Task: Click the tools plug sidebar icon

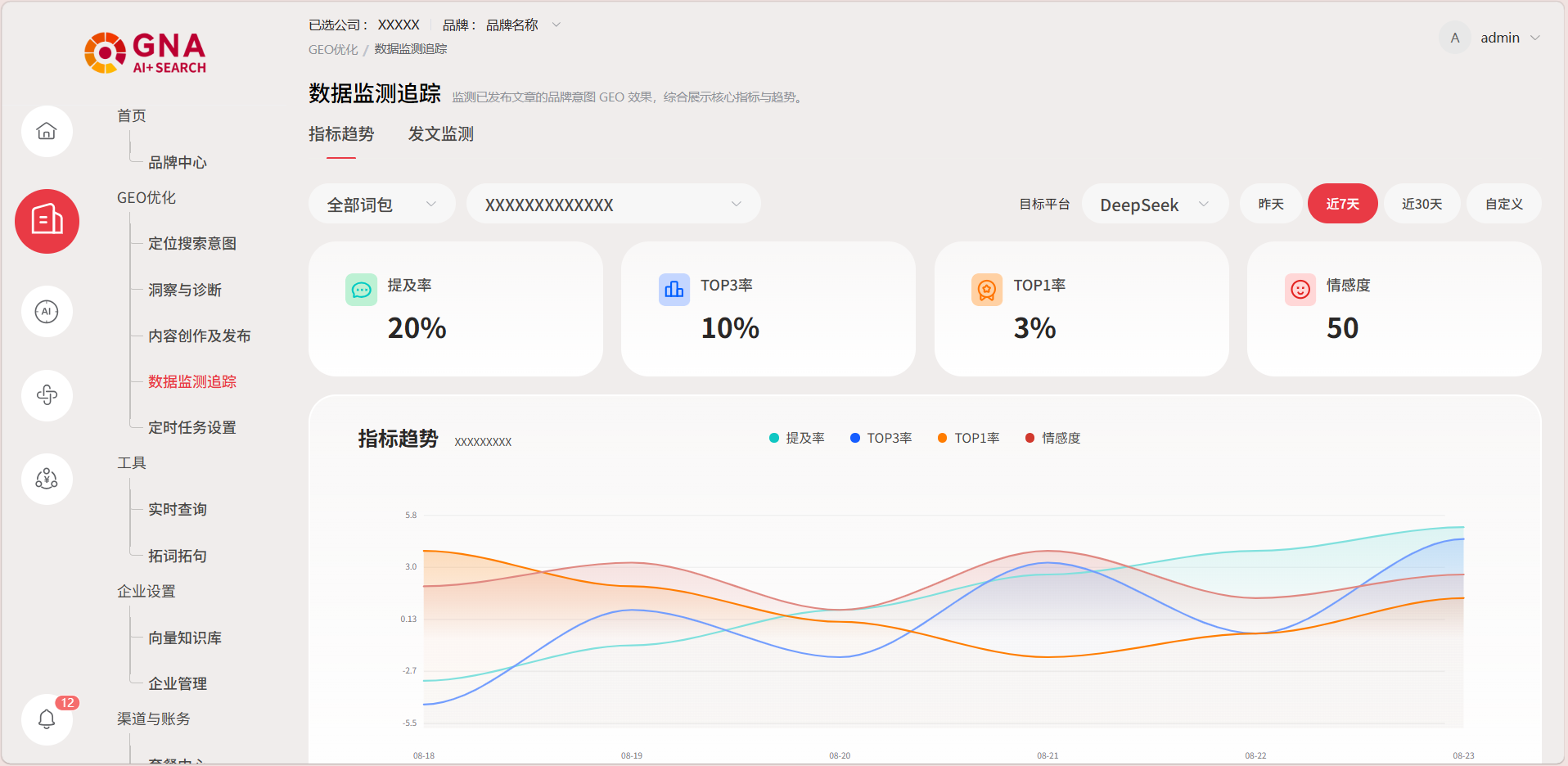Action: 47,395
